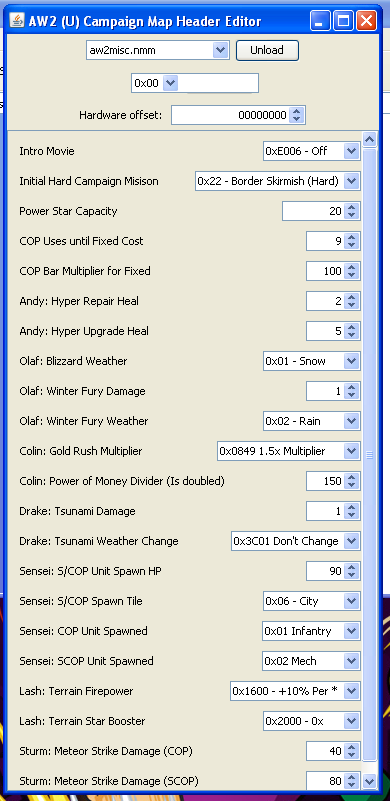Screen dimensions: 390x801
Task: Open Colin Gold Rush Multiplier dropdown
Action: pos(351,451)
